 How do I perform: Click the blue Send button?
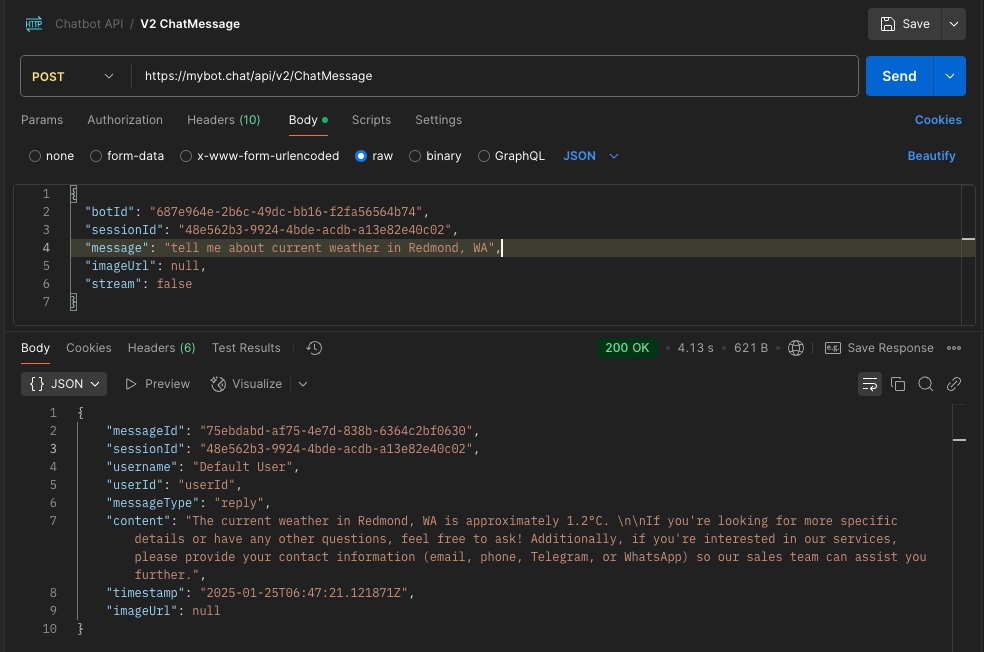point(899,76)
